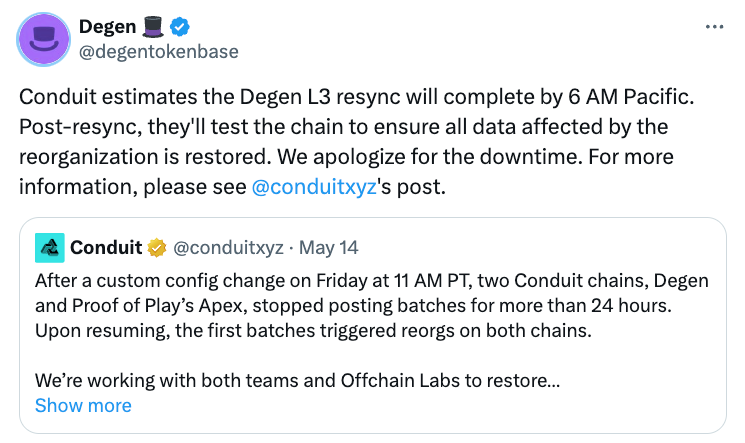This screenshot has width=745, height=443.
Task: Click the 'and Proof of Play's Apex' line
Action: tap(353, 306)
